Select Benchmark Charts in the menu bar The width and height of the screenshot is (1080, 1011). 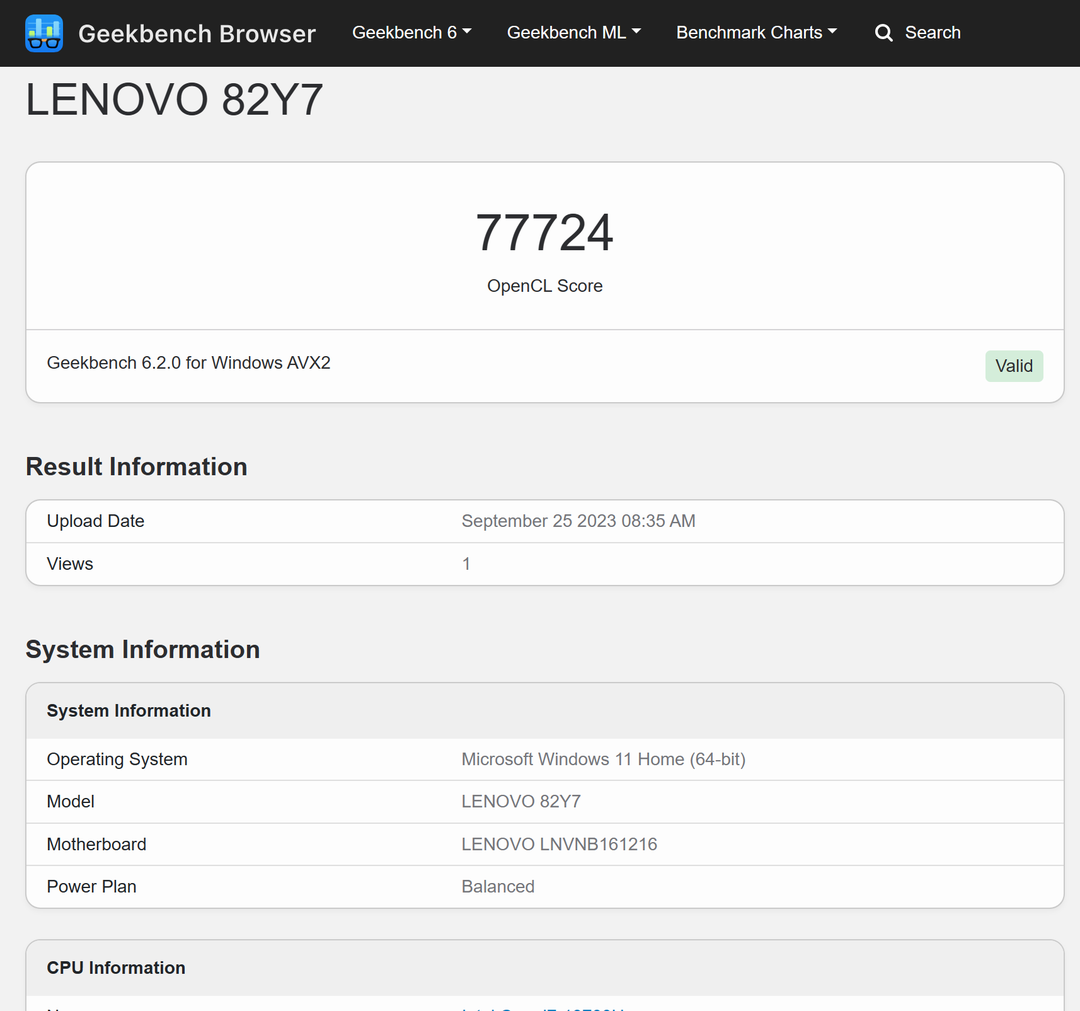(x=748, y=32)
